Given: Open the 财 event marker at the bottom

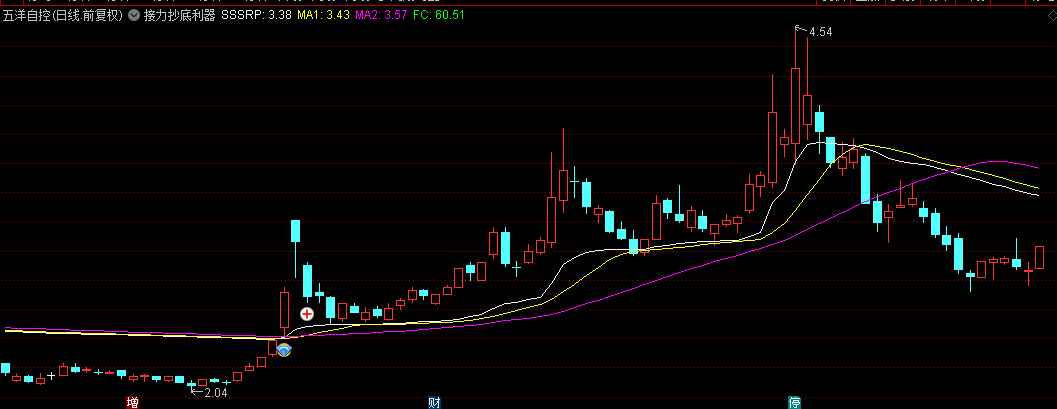Looking at the screenshot, I should point(434,403).
